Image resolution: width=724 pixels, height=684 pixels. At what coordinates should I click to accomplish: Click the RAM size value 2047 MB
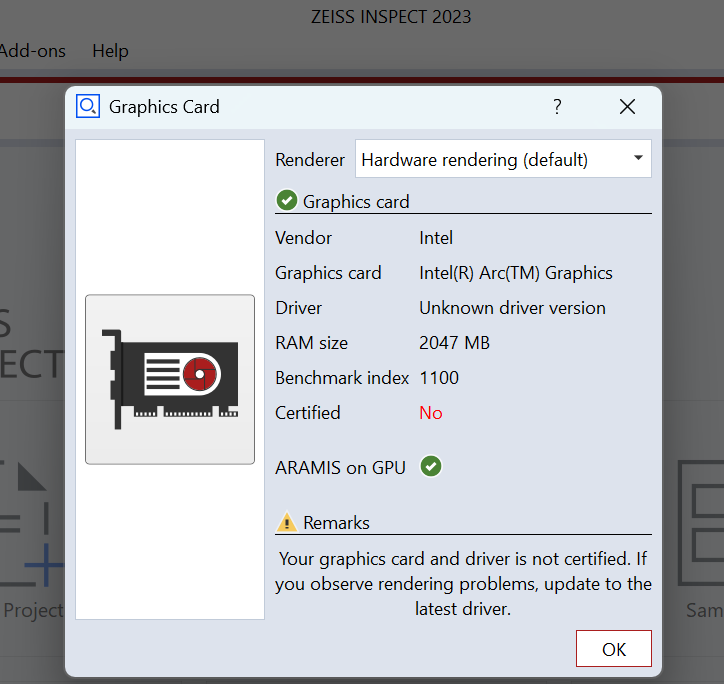(454, 343)
